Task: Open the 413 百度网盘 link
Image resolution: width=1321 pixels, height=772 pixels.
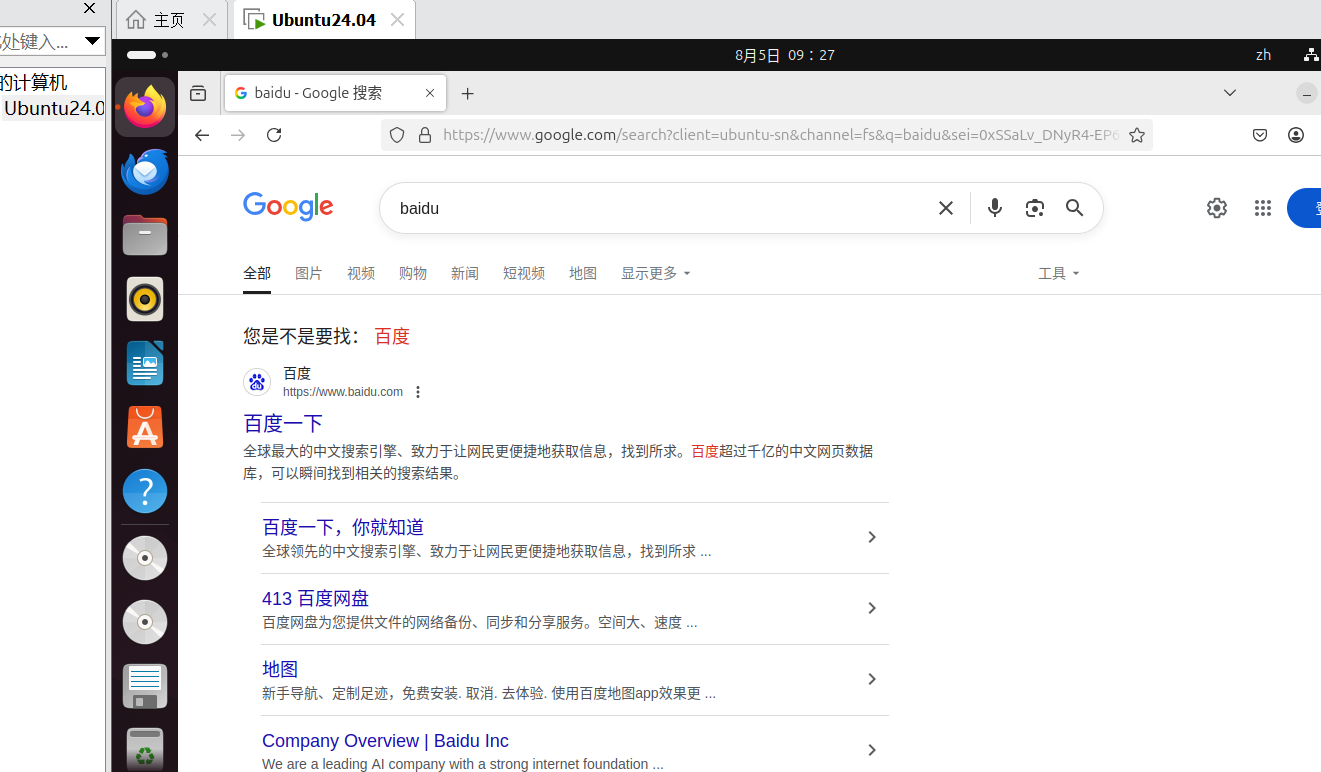Action: pyautogui.click(x=315, y=598)
